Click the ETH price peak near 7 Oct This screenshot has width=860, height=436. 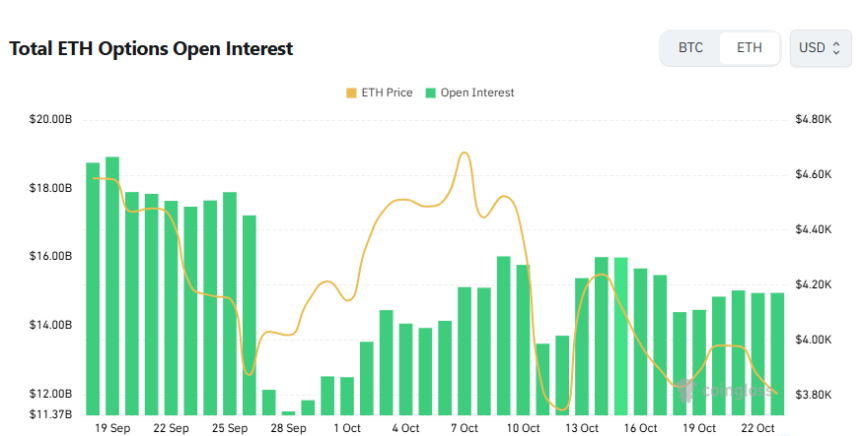[x=465, y=153]
